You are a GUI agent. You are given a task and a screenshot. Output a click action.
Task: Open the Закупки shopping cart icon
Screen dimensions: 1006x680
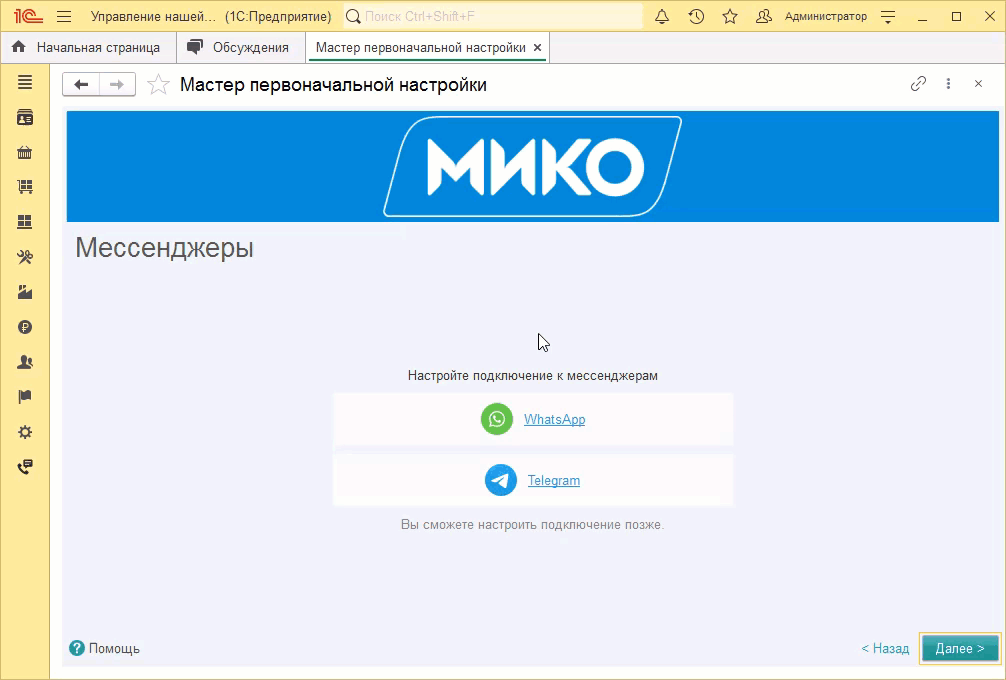(x=26, y=186)
